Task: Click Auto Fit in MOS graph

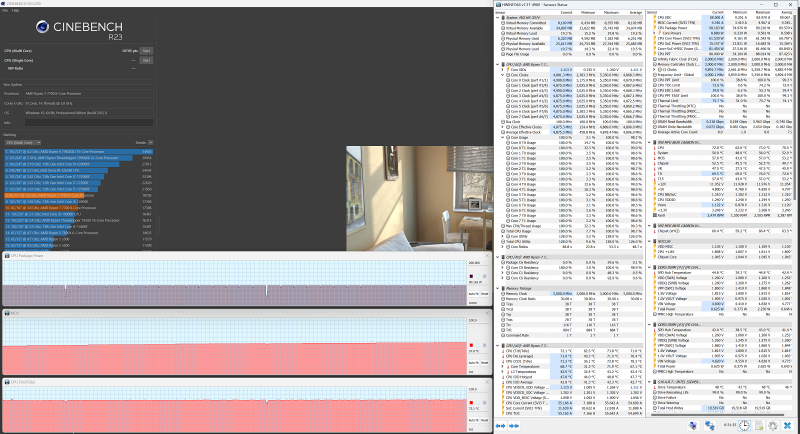Action: [x=473, y=363]
